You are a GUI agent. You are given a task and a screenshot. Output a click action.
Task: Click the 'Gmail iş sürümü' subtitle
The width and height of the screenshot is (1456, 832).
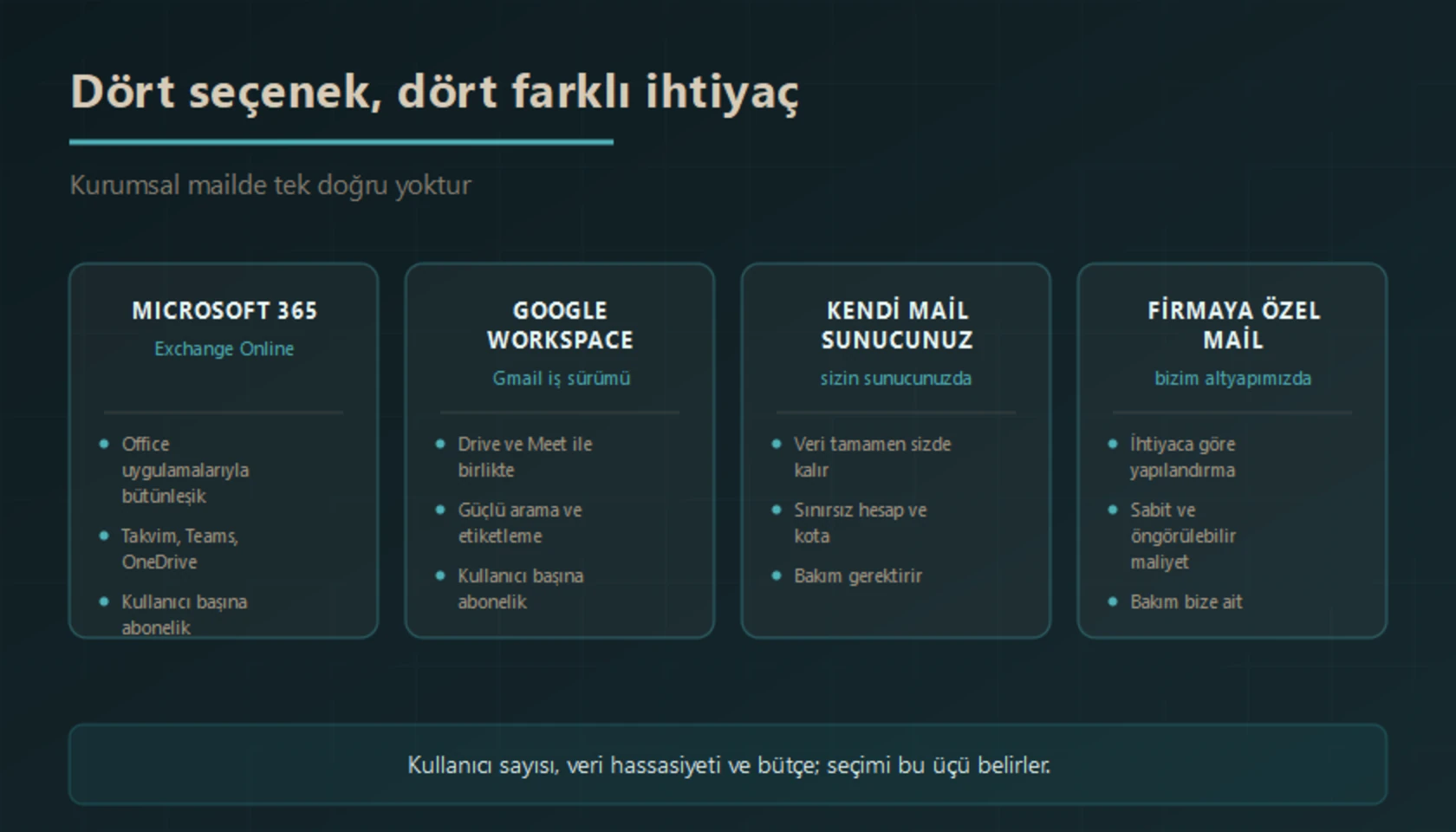(x=561, y=378)
